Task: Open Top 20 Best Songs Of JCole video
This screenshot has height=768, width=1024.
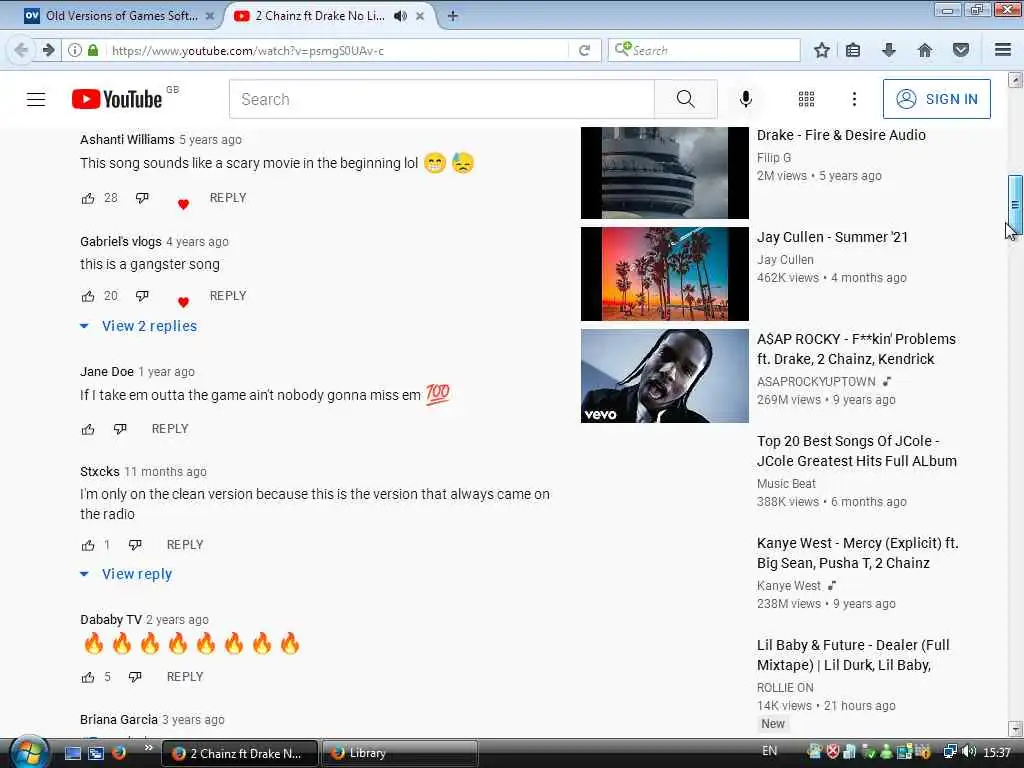Action: tap(856, 451)
